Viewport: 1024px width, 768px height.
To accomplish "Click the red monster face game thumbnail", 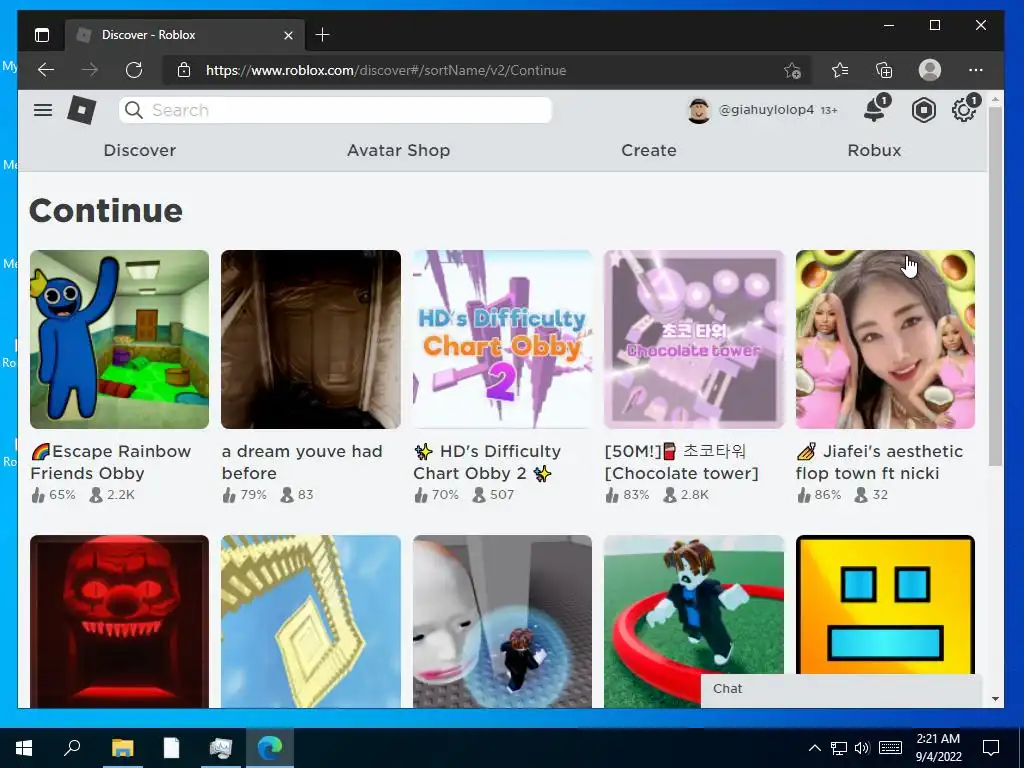I will [120, 621].
